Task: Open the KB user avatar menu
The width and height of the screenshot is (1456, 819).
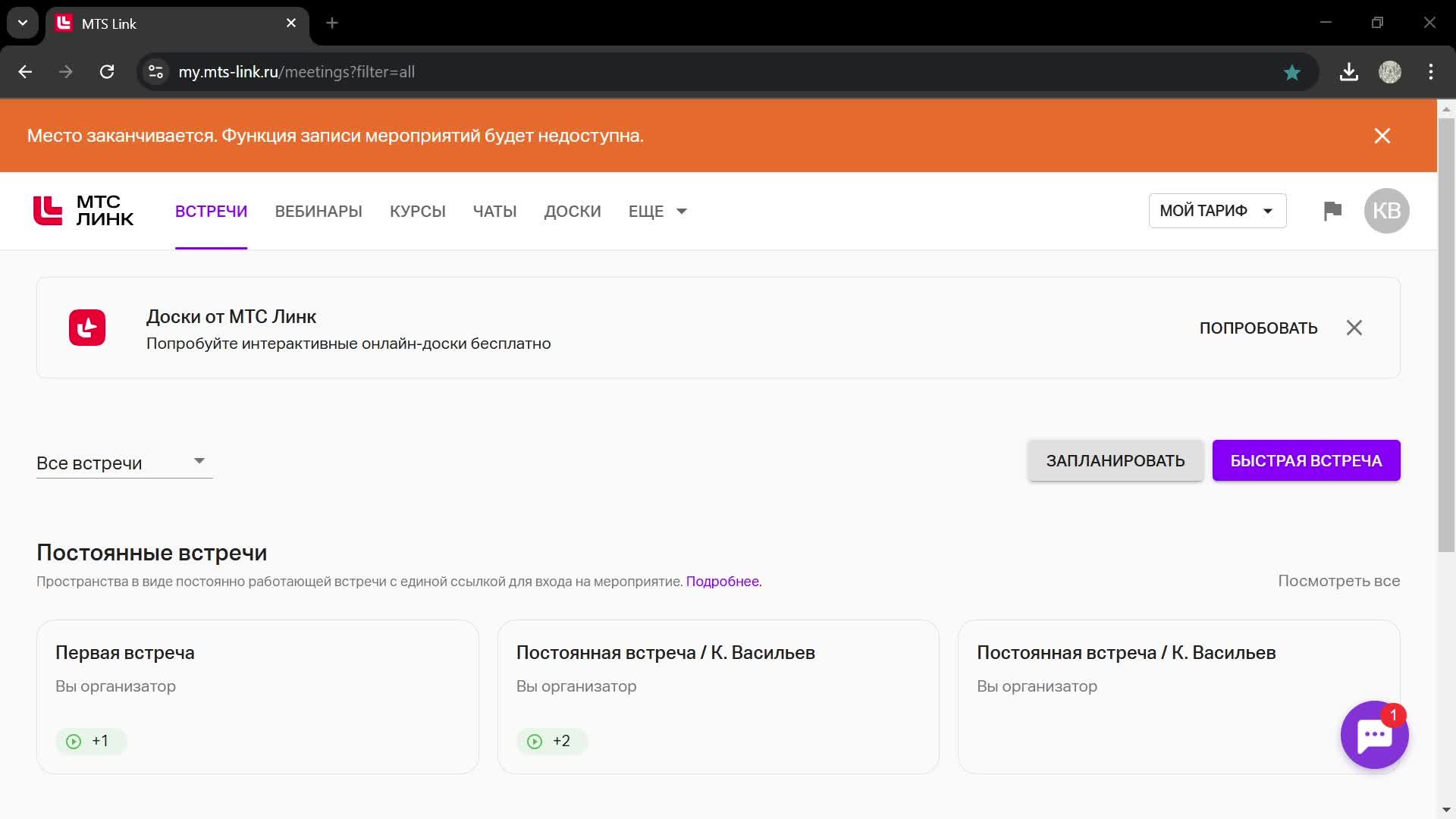Action: tap(1386, 211)
